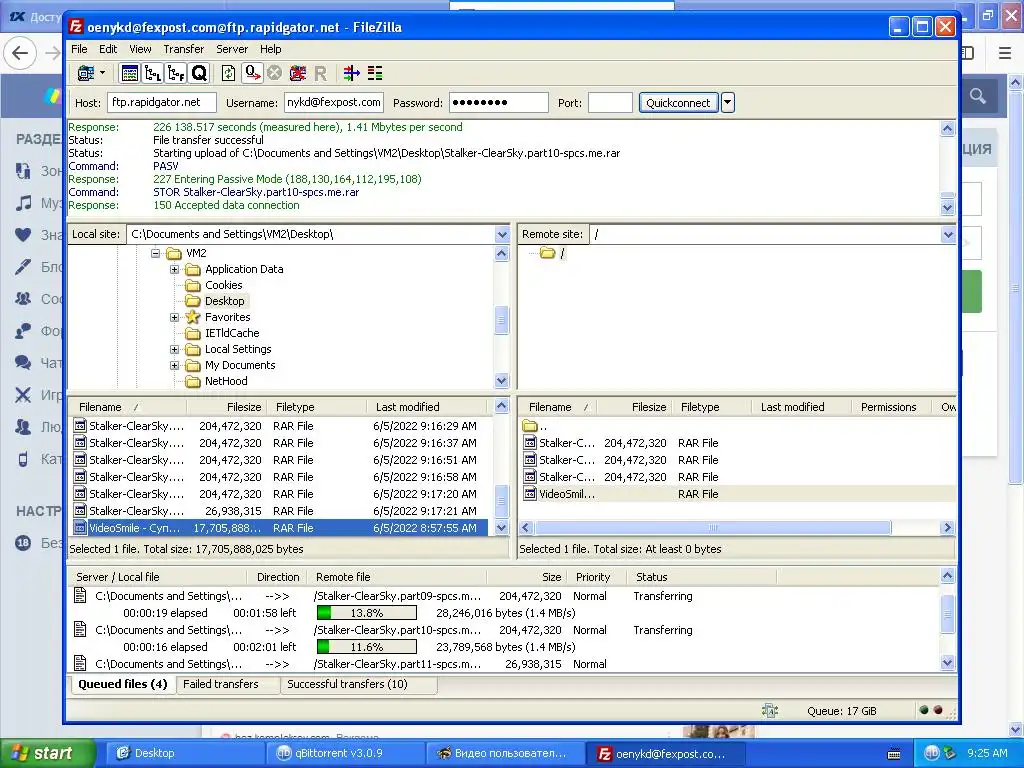The image size is (1024, 768).
Task: Select the NetHood folder in tree
Action: tap(226, 381)
